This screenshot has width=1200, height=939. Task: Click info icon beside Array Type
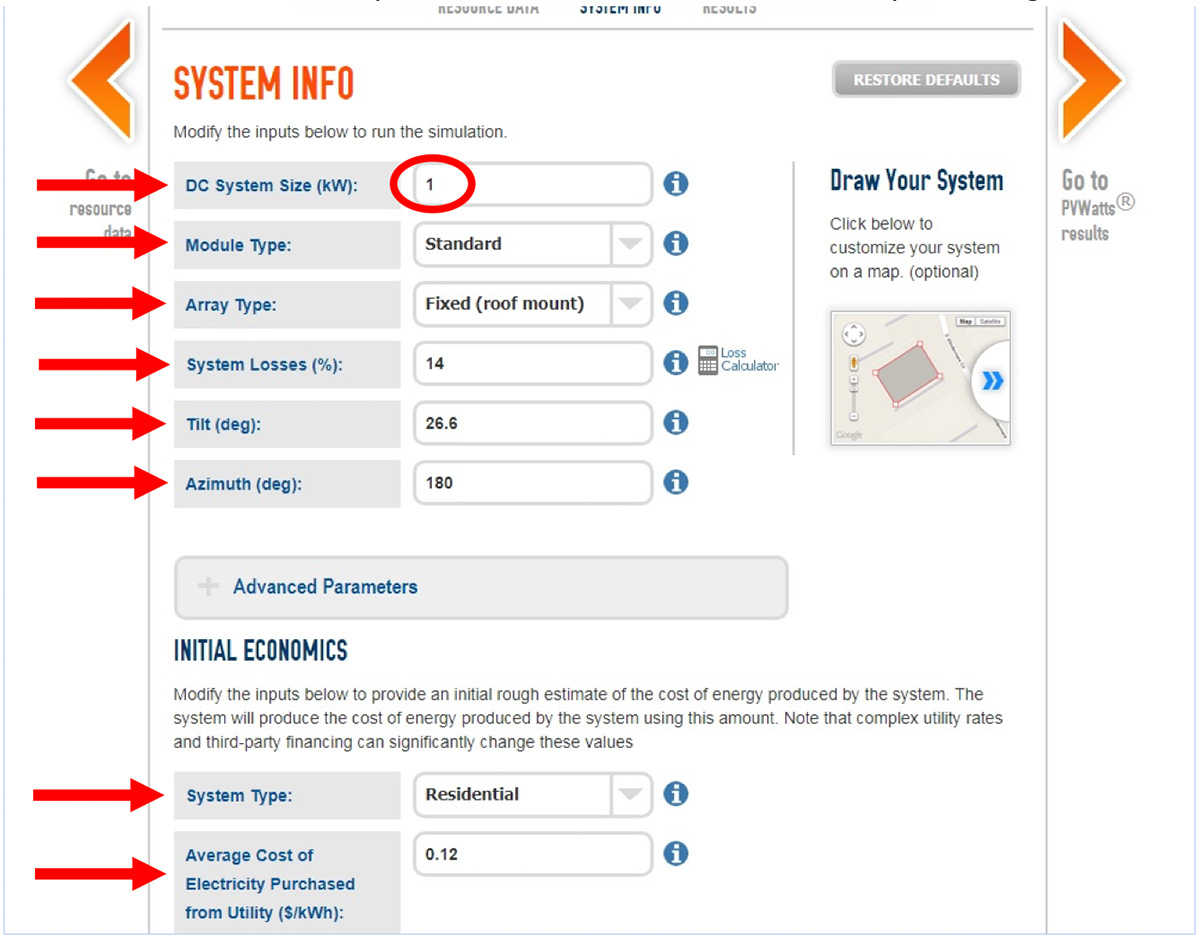(x=676, y=303)
